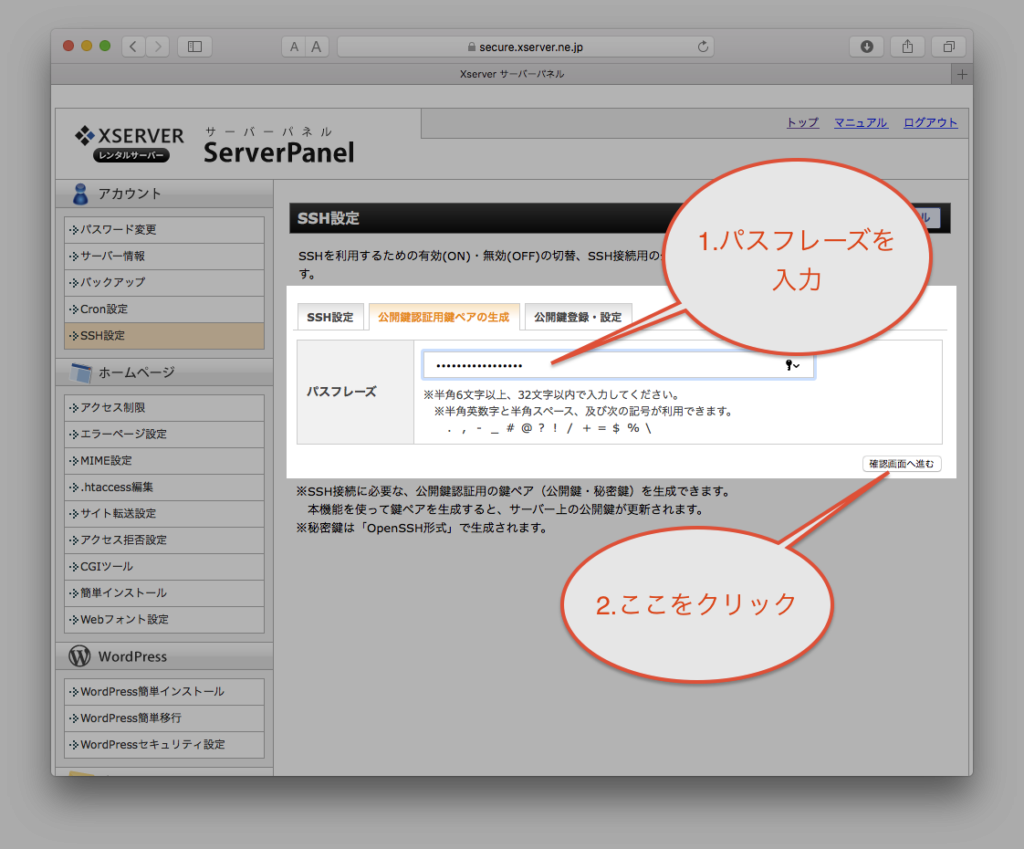The image size is (1024, 849).
Task: Open CGIツール in the sidebar
Action: [x=165, y=566]
